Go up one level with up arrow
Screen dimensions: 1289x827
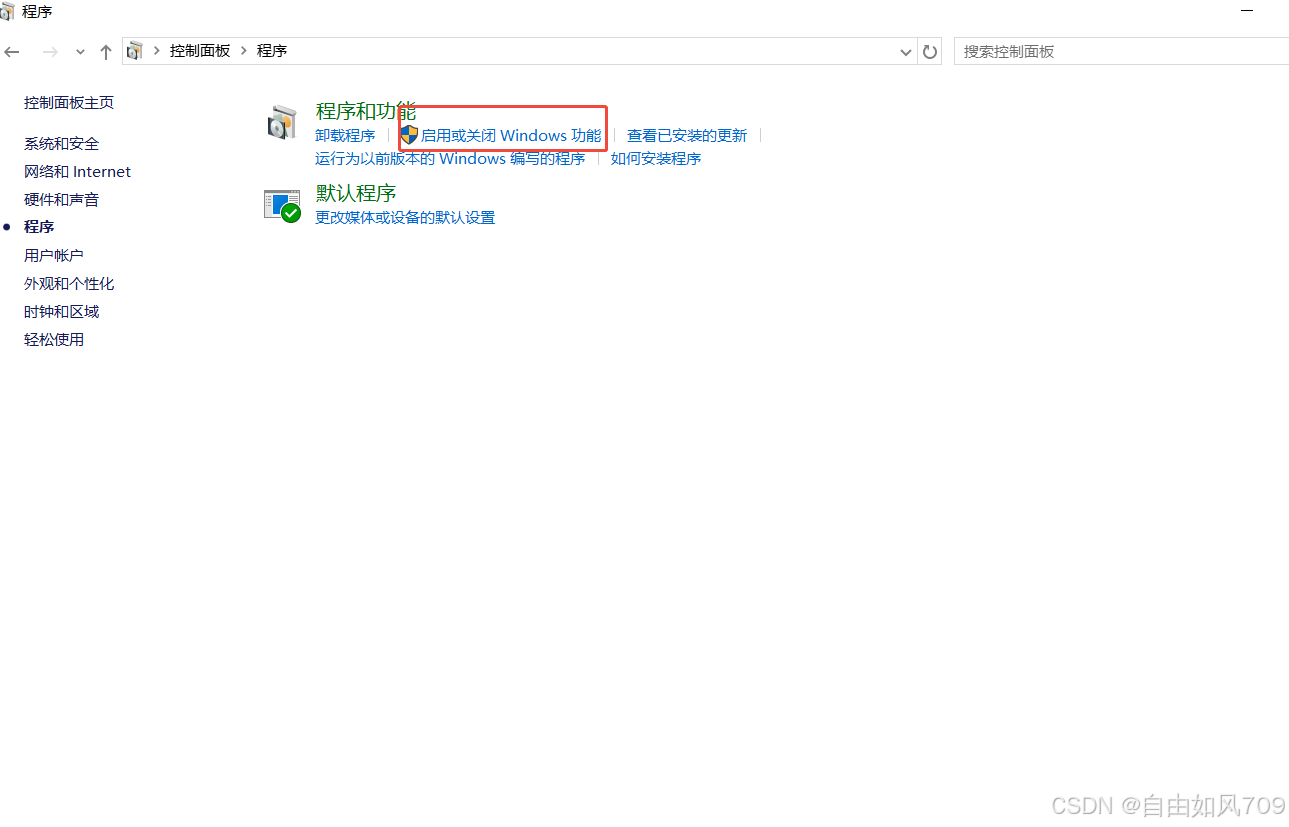pos(105,51)
